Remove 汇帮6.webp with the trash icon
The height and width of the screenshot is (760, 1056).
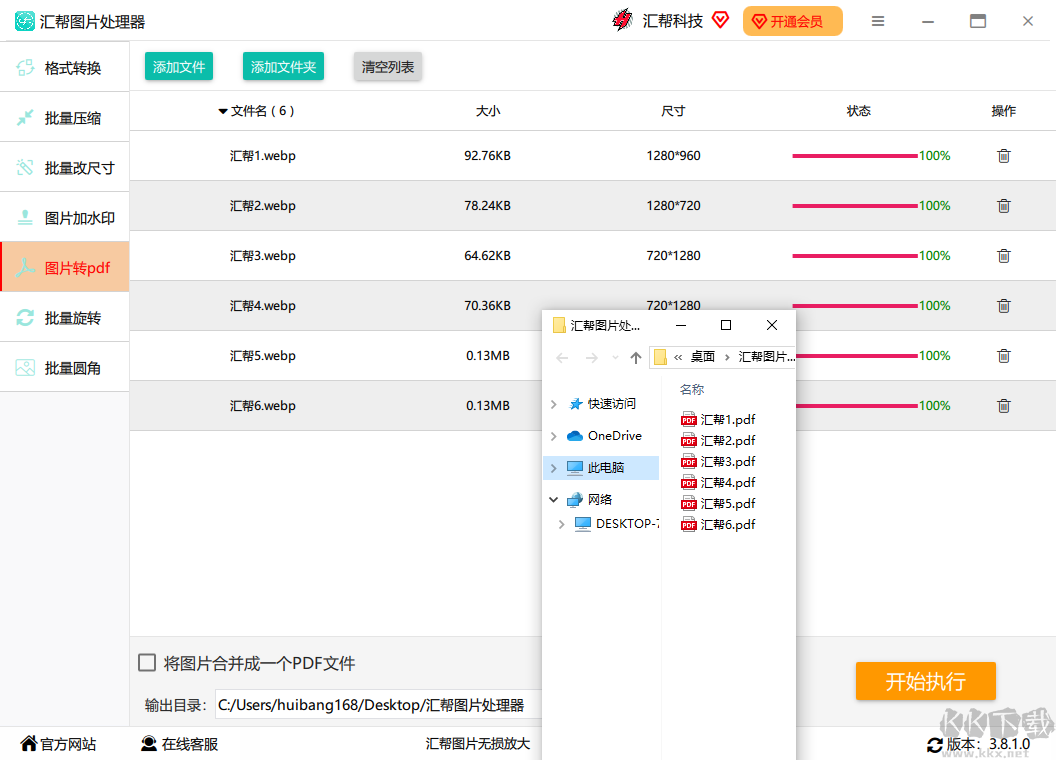click(1003, 406)
